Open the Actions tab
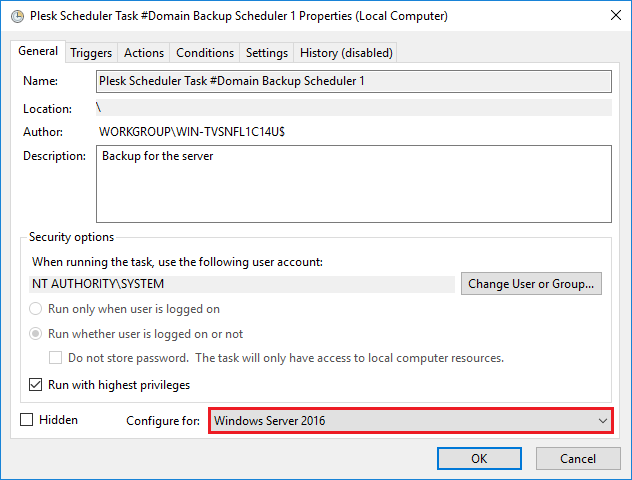Viewport: 632px width, 480px height. tap(144, 53)
